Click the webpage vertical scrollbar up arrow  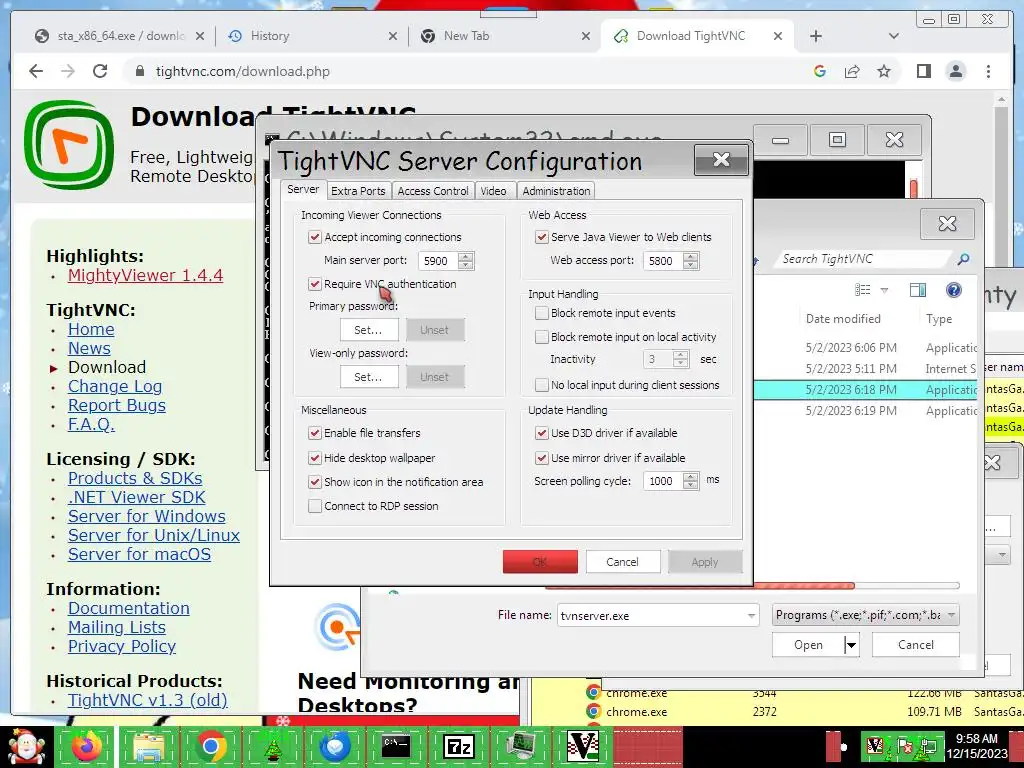click(x=1001, y=100)
